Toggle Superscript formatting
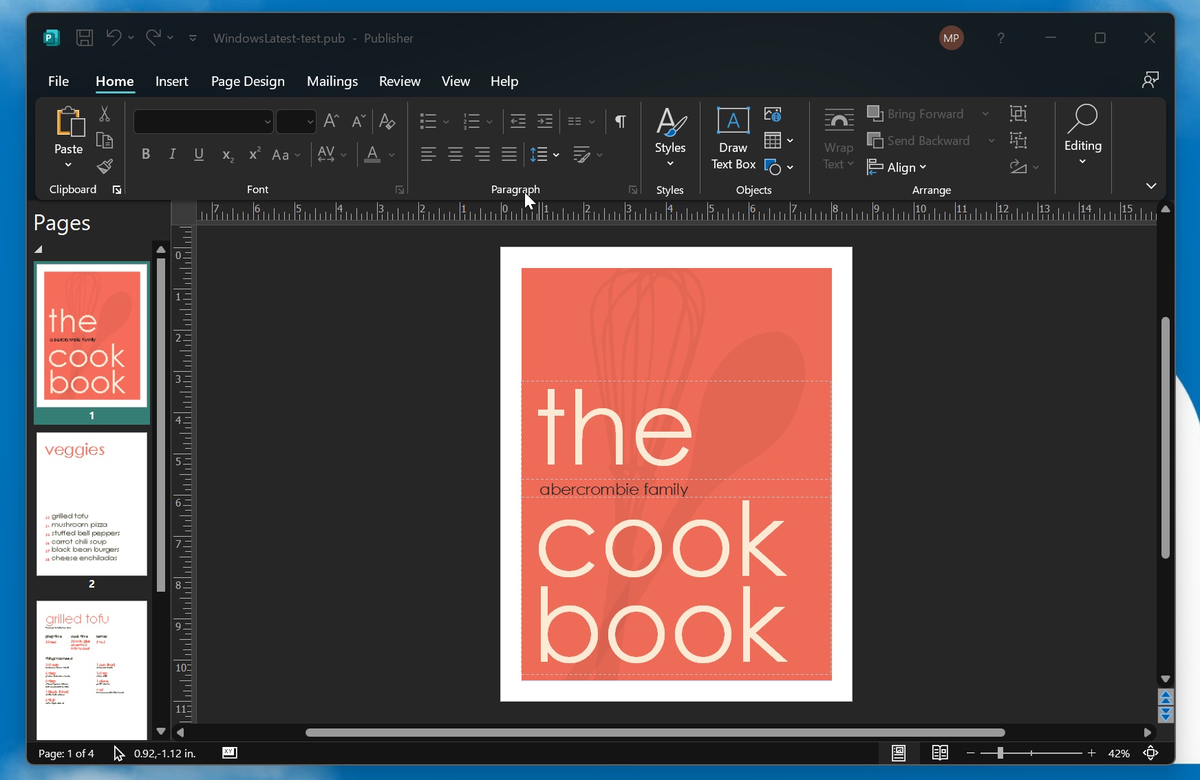This screenshot has height=780, width=1200. [254, 154]
